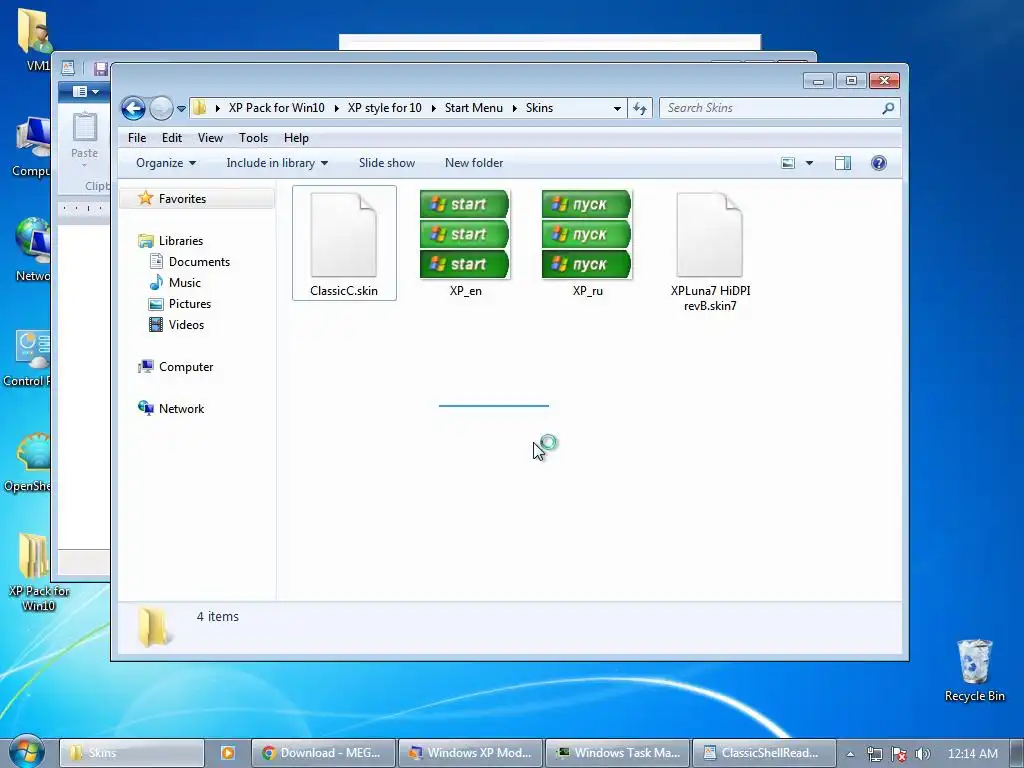Select 'XP Pack for Win10' breadcrumb
Screen dimensions: 1024x768
pos(276,108)
